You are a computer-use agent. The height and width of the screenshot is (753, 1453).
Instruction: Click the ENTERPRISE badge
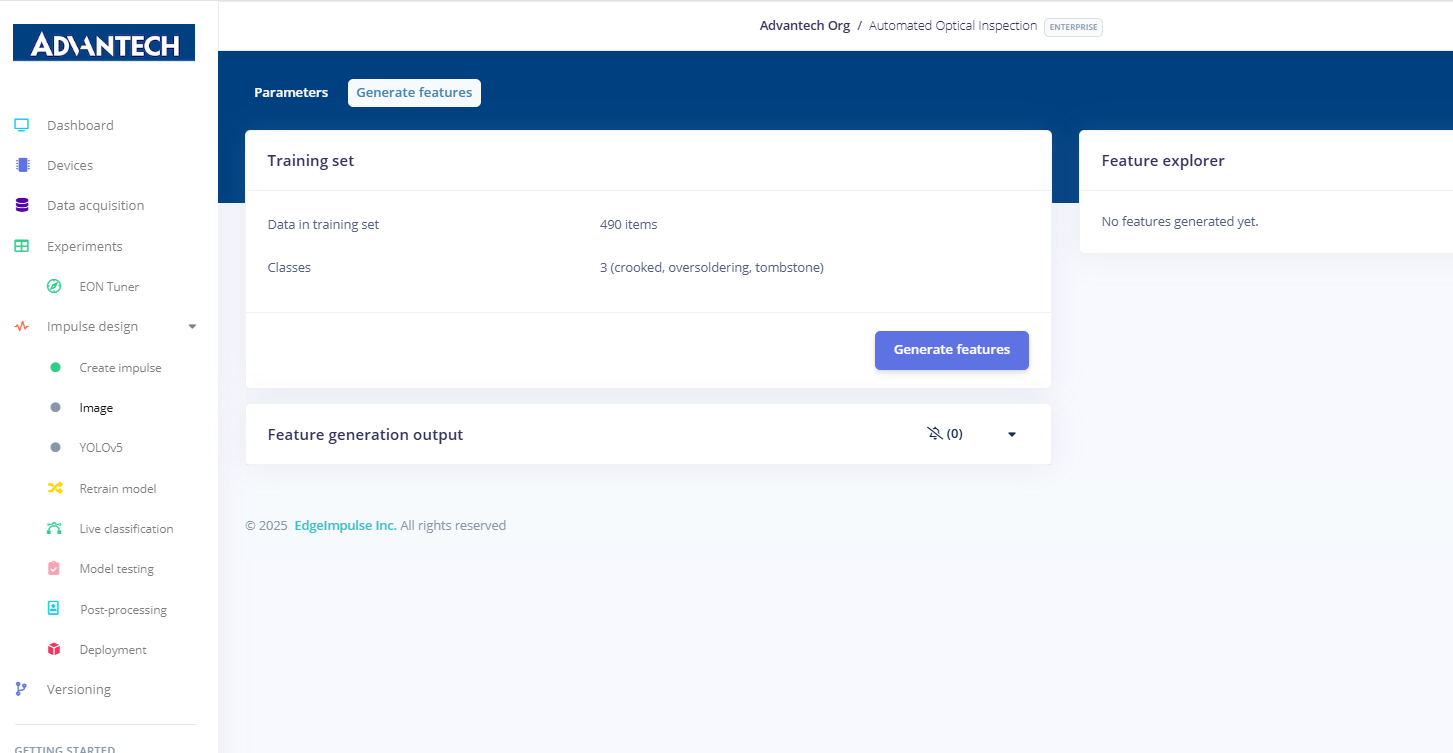click(x=1073, y=27)
